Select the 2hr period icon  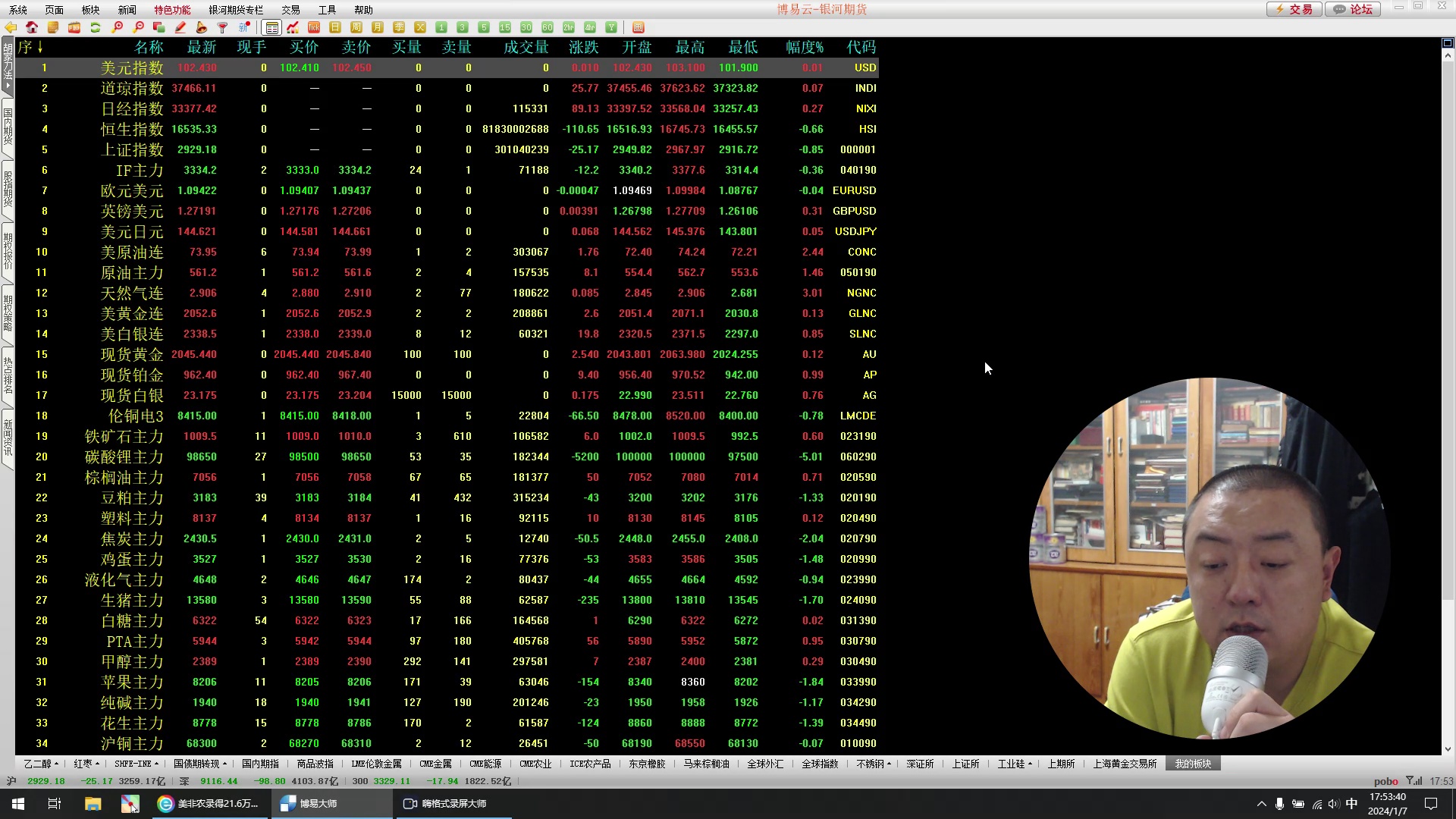[569, 27]
